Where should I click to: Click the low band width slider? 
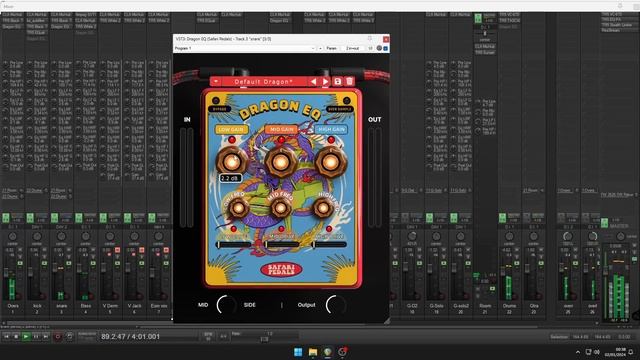point(233,244)
